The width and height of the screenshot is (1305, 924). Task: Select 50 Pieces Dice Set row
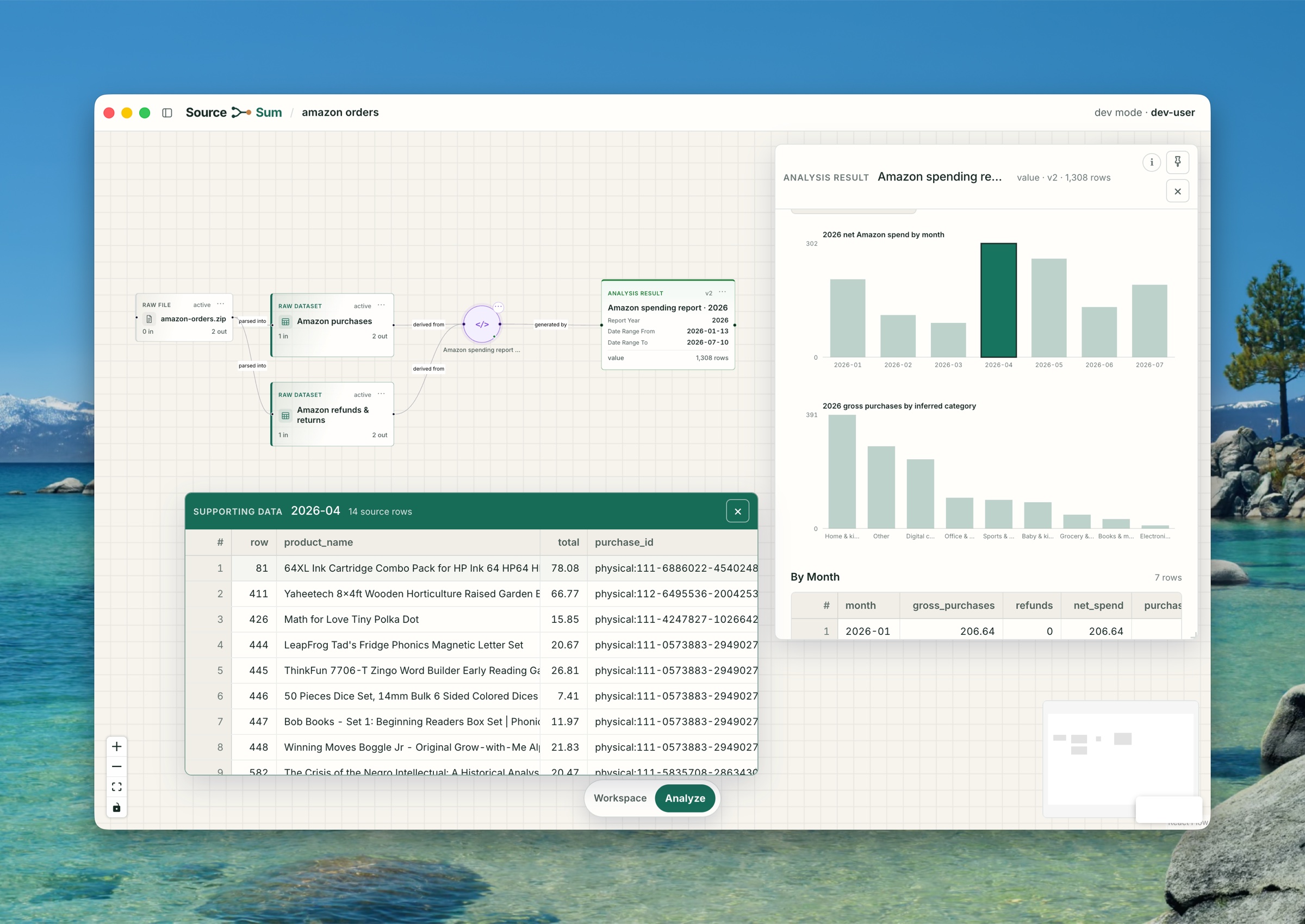click(471, 696)
